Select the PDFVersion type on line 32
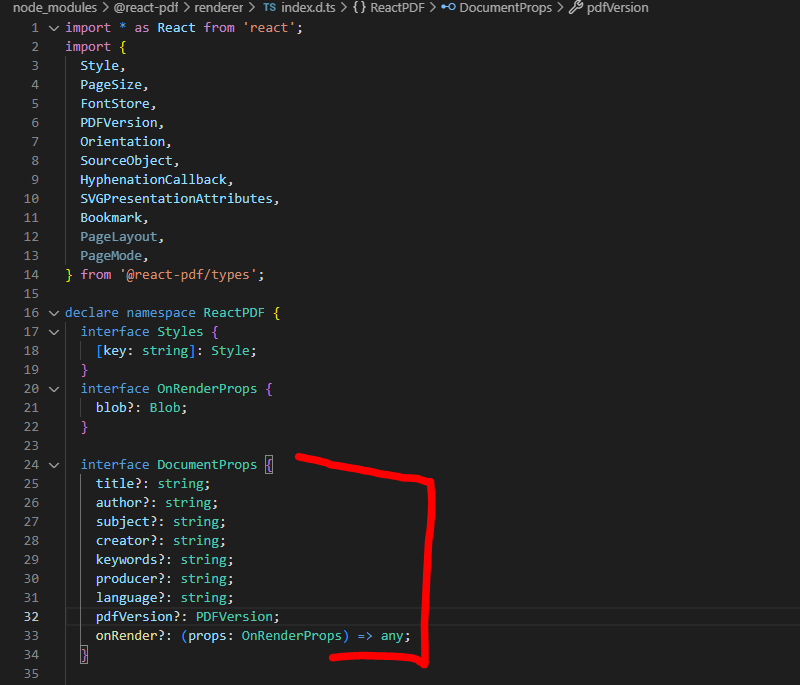This screenshot has width=800, height=685. [x=234, y=616]
